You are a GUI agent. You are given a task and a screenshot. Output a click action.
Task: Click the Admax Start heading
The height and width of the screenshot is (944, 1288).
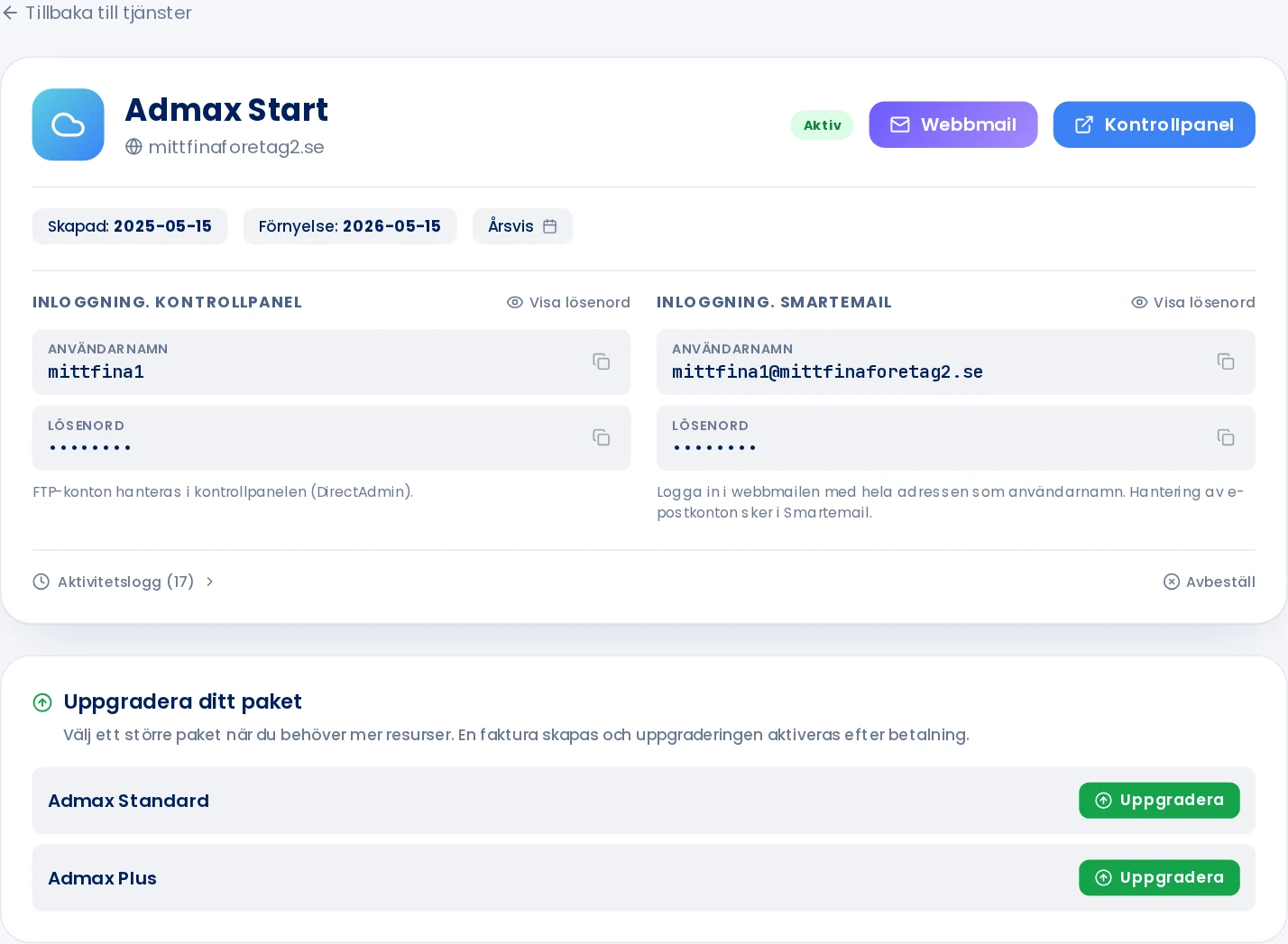point(226,109)
